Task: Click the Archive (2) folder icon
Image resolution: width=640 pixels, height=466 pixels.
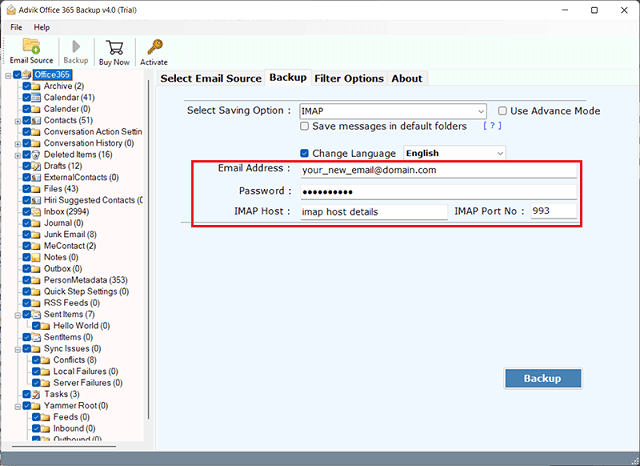Action: (x=36, y=86)
